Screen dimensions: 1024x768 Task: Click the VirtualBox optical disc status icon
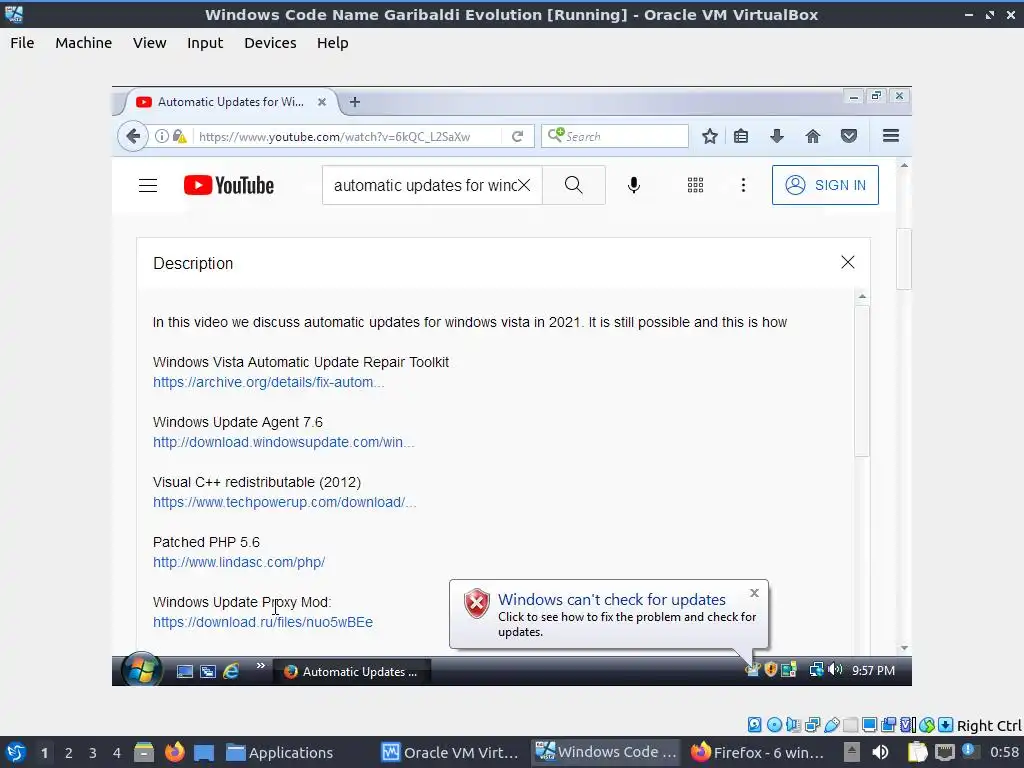click(x=774, y=725)
